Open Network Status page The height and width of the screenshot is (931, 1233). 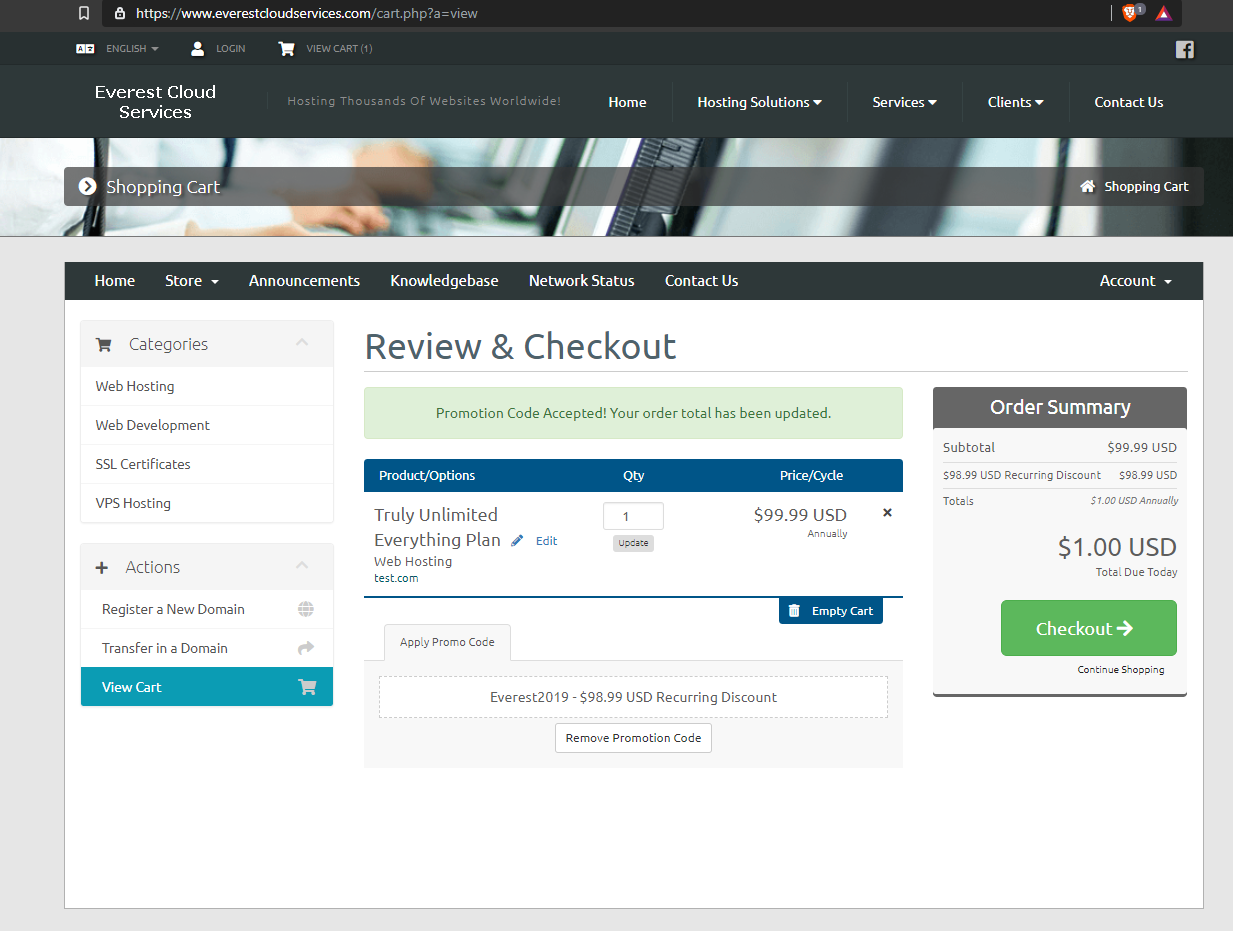pos(582,281)
